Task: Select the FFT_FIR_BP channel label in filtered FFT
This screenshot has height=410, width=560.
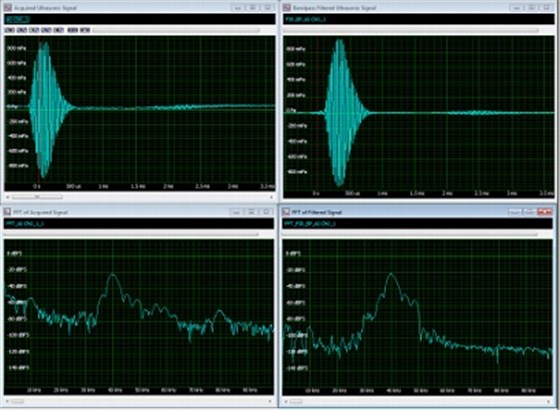Action: tap(310, 224)
